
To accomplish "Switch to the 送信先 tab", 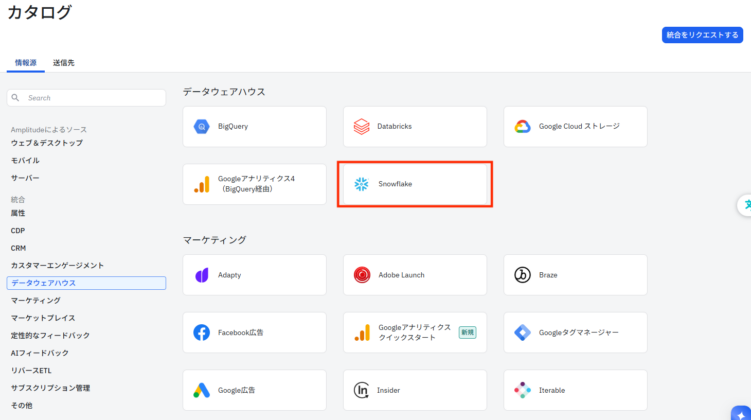I will coord(64,63).
